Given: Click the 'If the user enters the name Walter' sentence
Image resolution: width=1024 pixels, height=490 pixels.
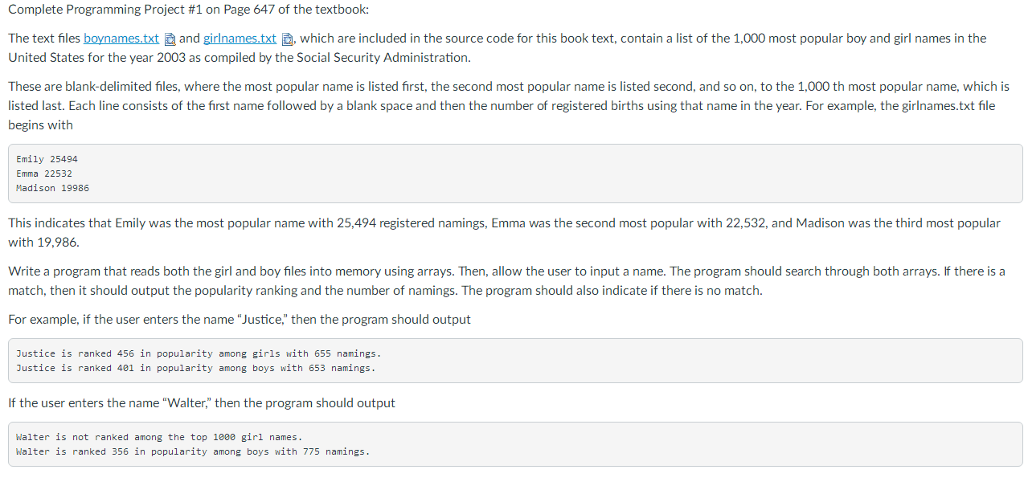Looking at the screenshot, I should [201, 403].
